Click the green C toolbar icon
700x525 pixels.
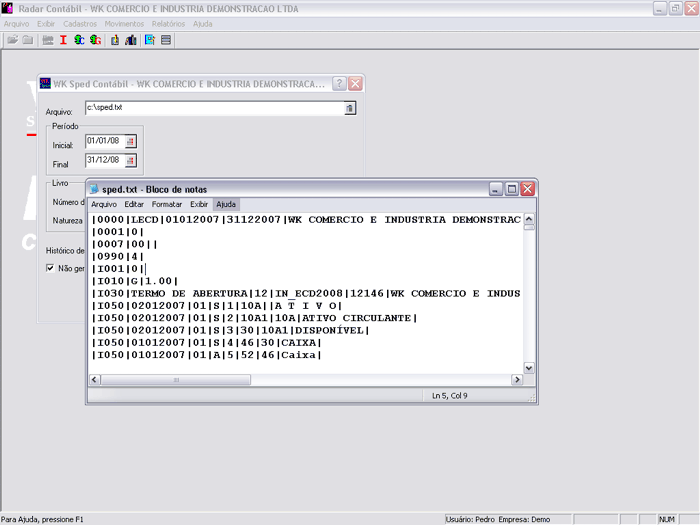(x=79, y=40)
